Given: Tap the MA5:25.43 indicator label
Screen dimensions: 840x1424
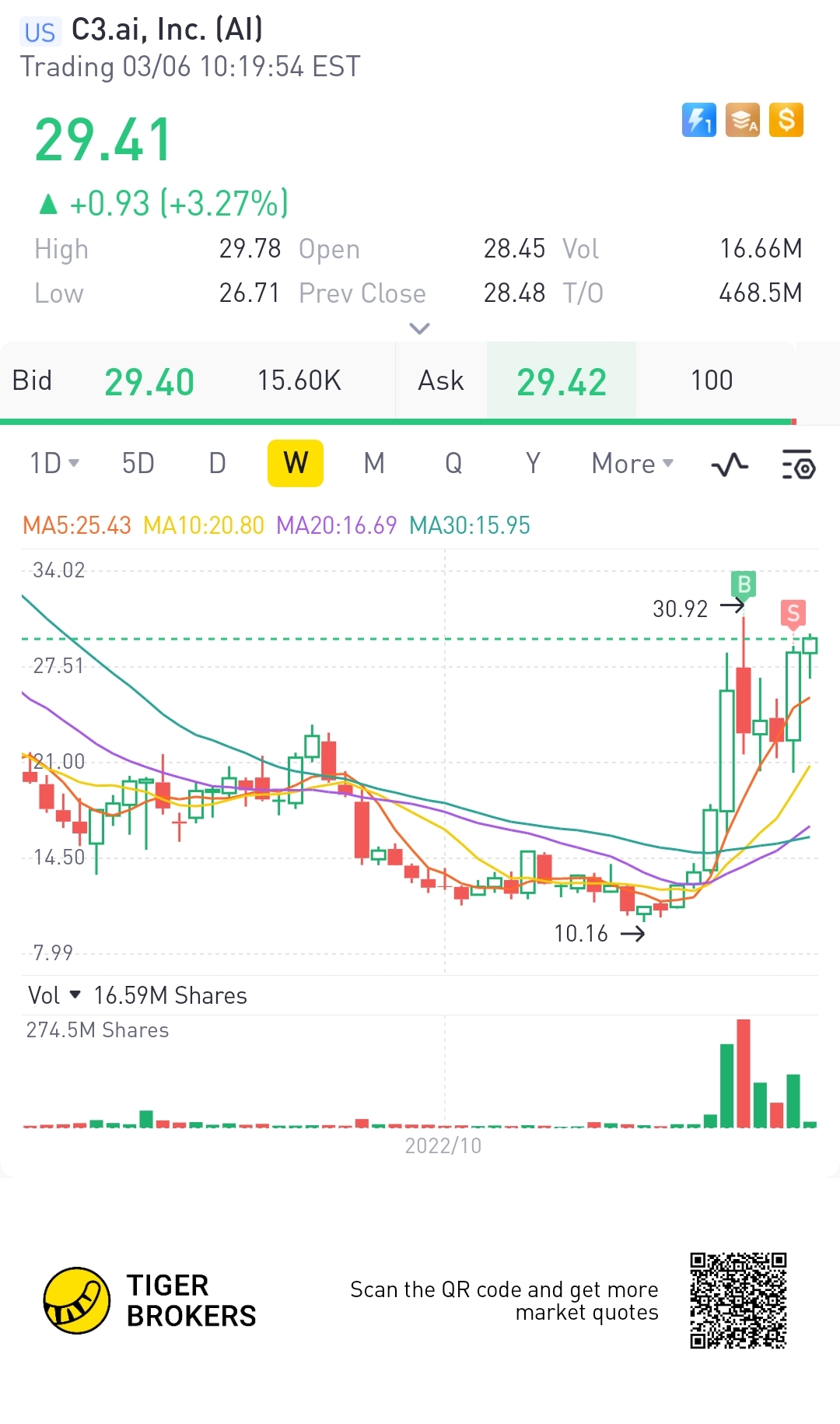Looking at the screenshot, I should [x=77, y=525].
